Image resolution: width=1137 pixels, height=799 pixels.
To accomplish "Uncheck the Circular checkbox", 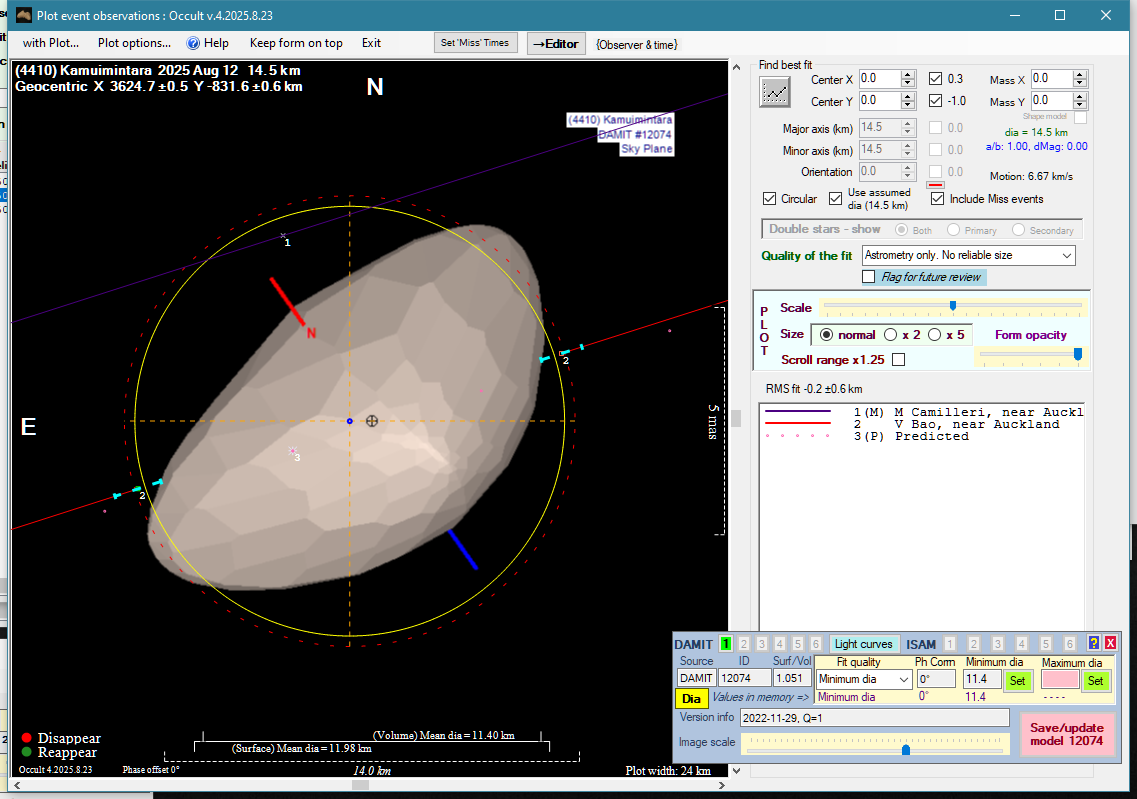I will coord(770,199).
